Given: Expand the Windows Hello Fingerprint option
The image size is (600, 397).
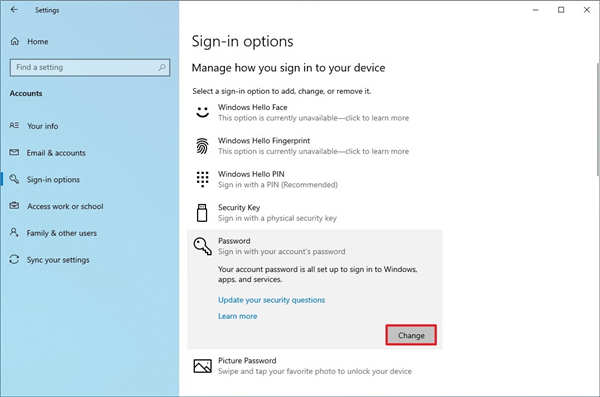Looking at the screenshot, I should pos(315,146).
